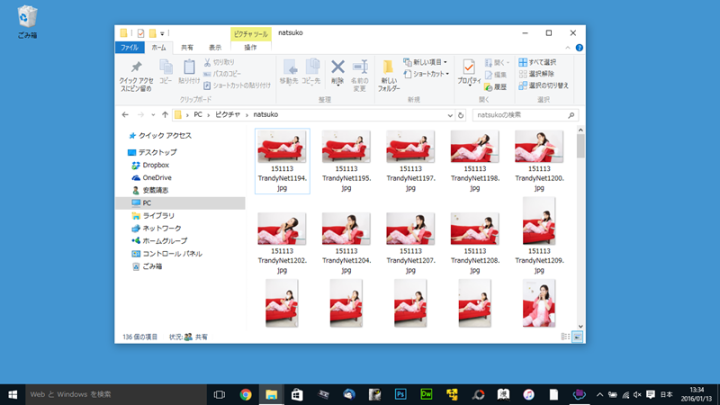Open the Open dropdown in ribbon
The height and width of the screenshot is (405, 720).
(497, 62)
